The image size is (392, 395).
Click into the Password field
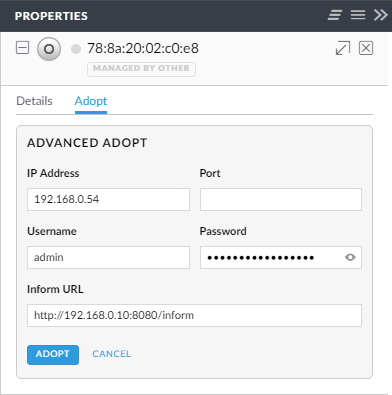[x=272, y=257]
